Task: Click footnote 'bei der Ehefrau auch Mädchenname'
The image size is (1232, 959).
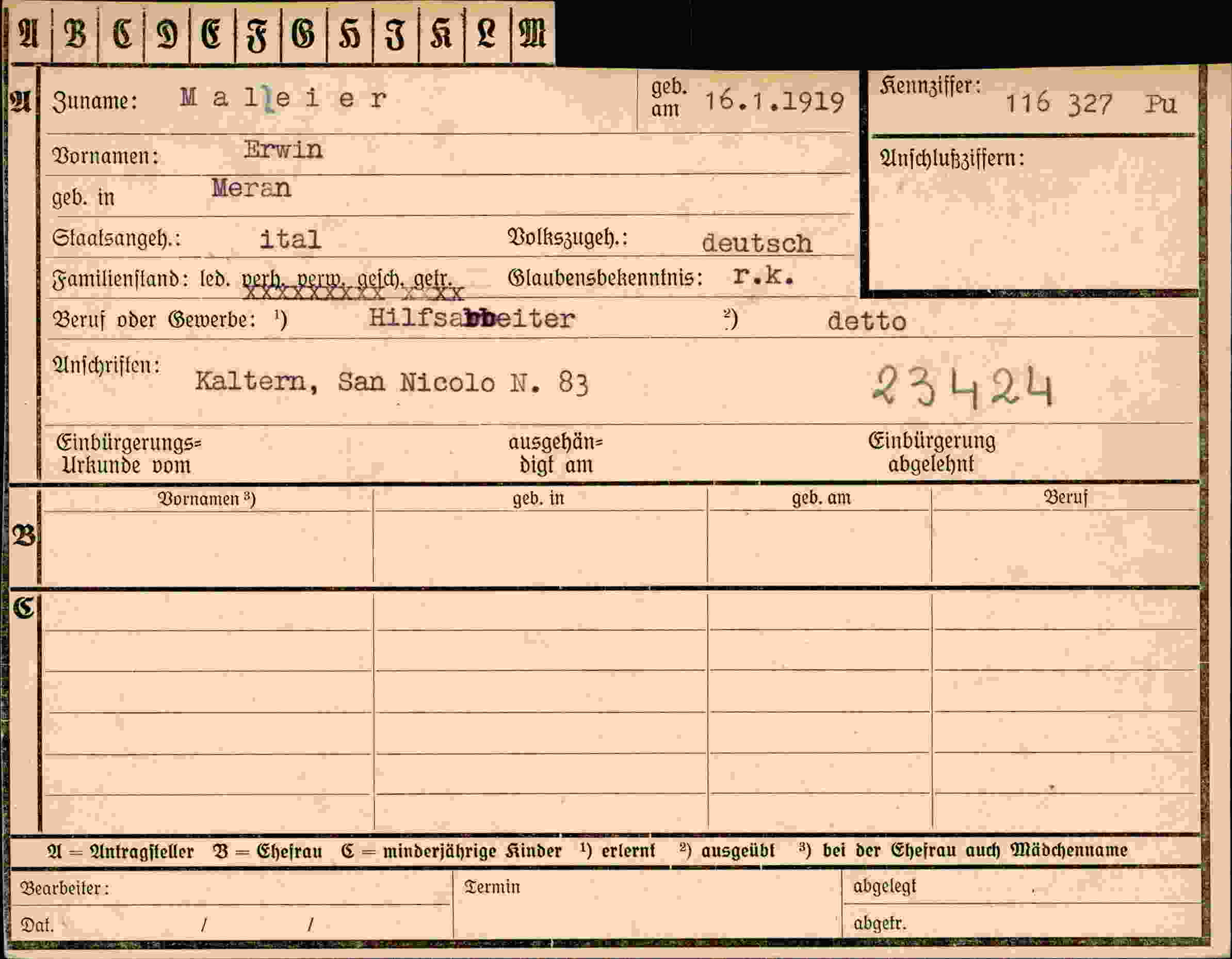Action: (x=975, y=850)
